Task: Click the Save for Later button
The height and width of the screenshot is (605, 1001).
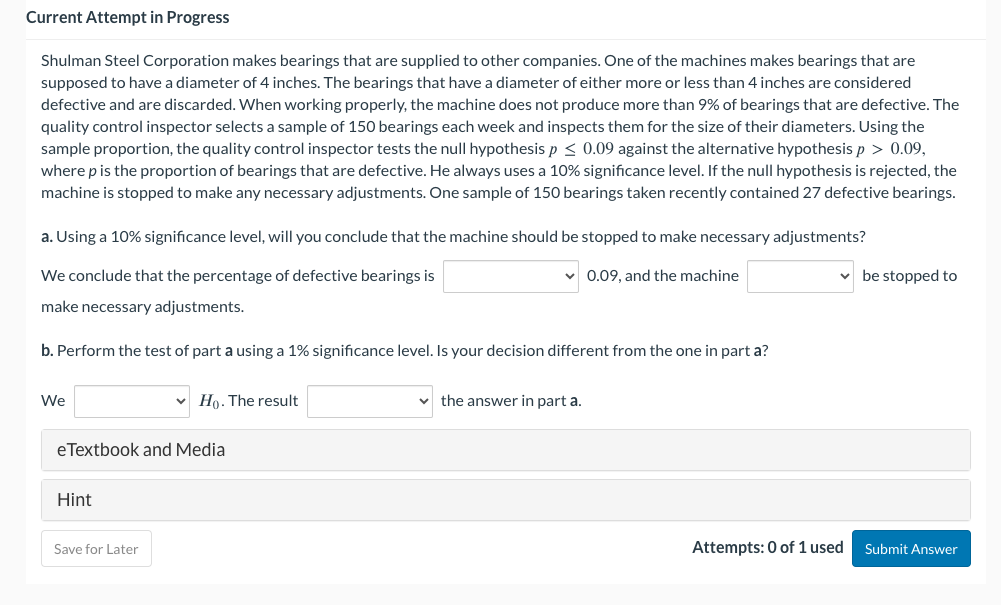Action: coord(96,549)
